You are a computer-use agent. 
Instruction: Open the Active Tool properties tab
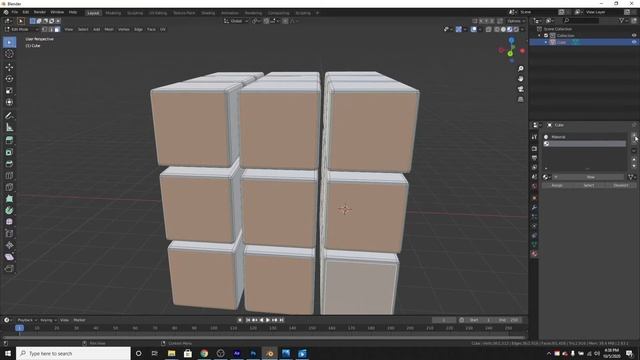pos(534,137)
